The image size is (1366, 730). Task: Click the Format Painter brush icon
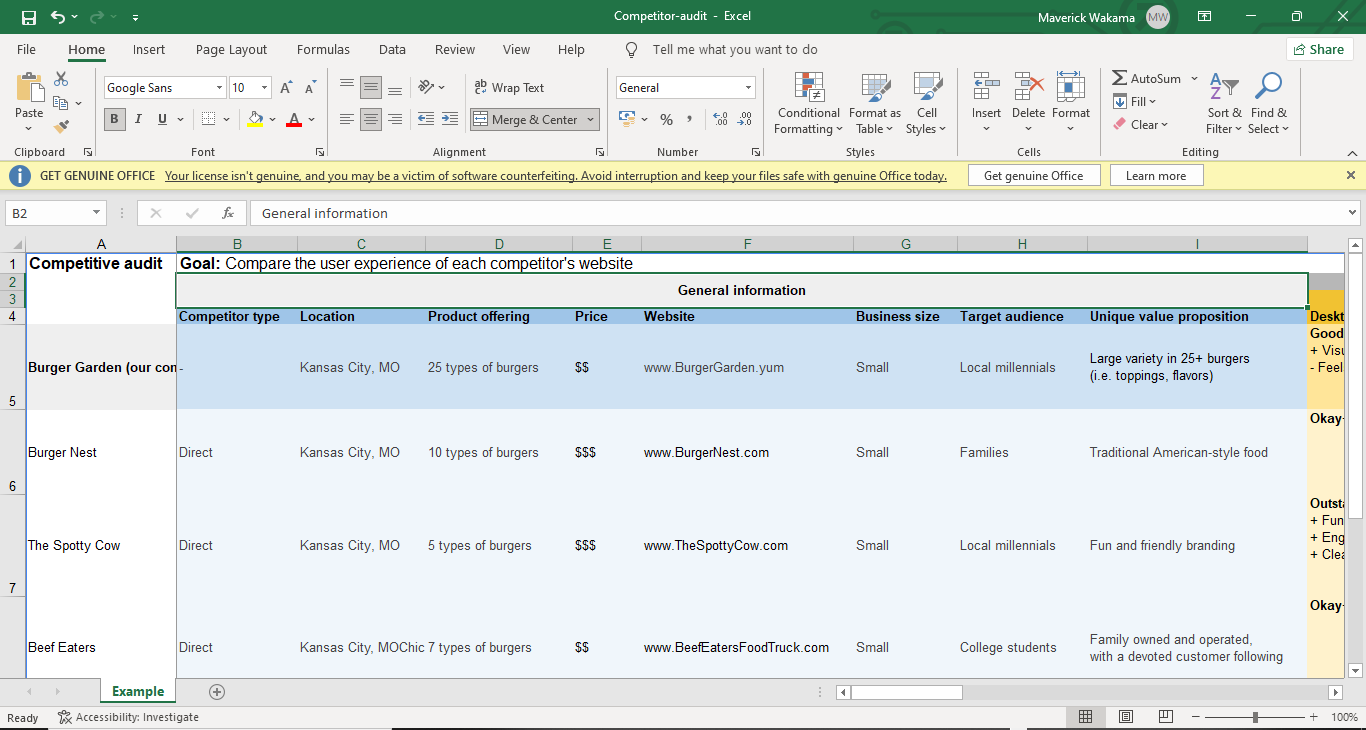(61, 127)
